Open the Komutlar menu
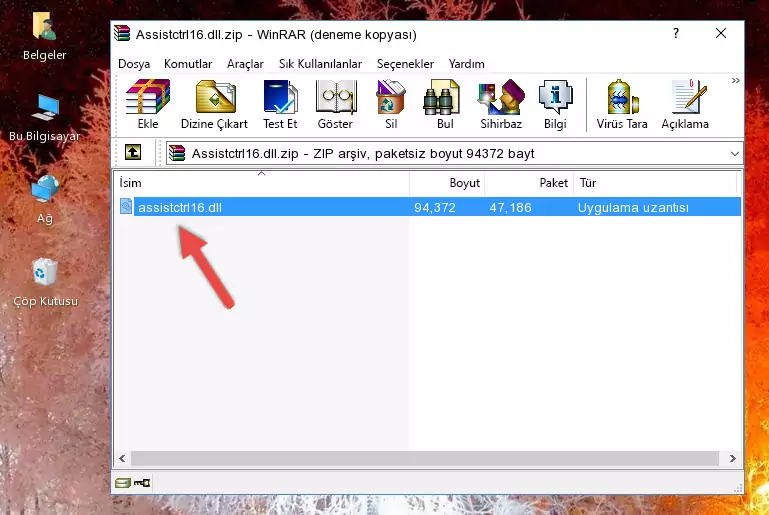 coord(188,64)
